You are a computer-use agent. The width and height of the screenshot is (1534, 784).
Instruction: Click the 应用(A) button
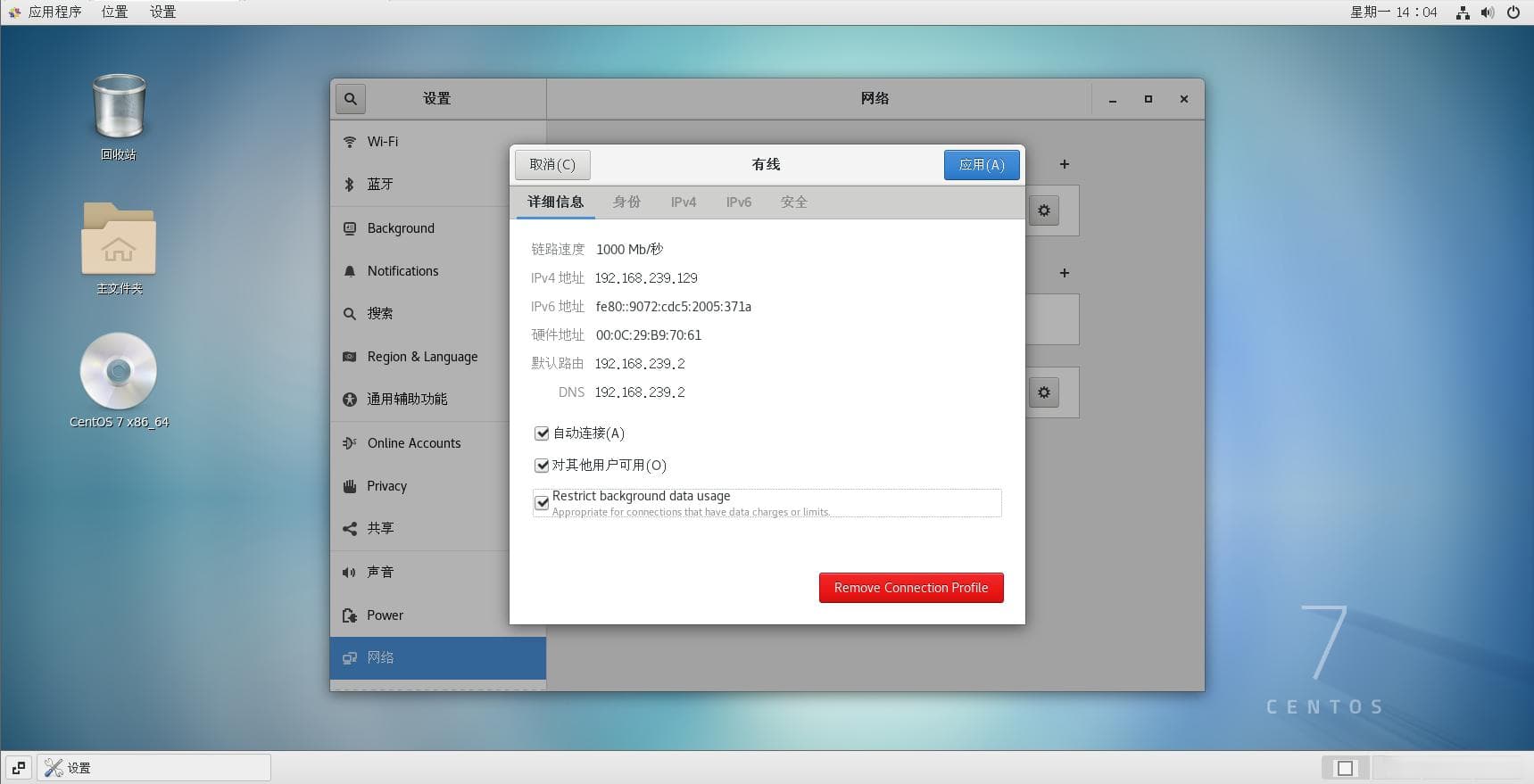point(982,165)
